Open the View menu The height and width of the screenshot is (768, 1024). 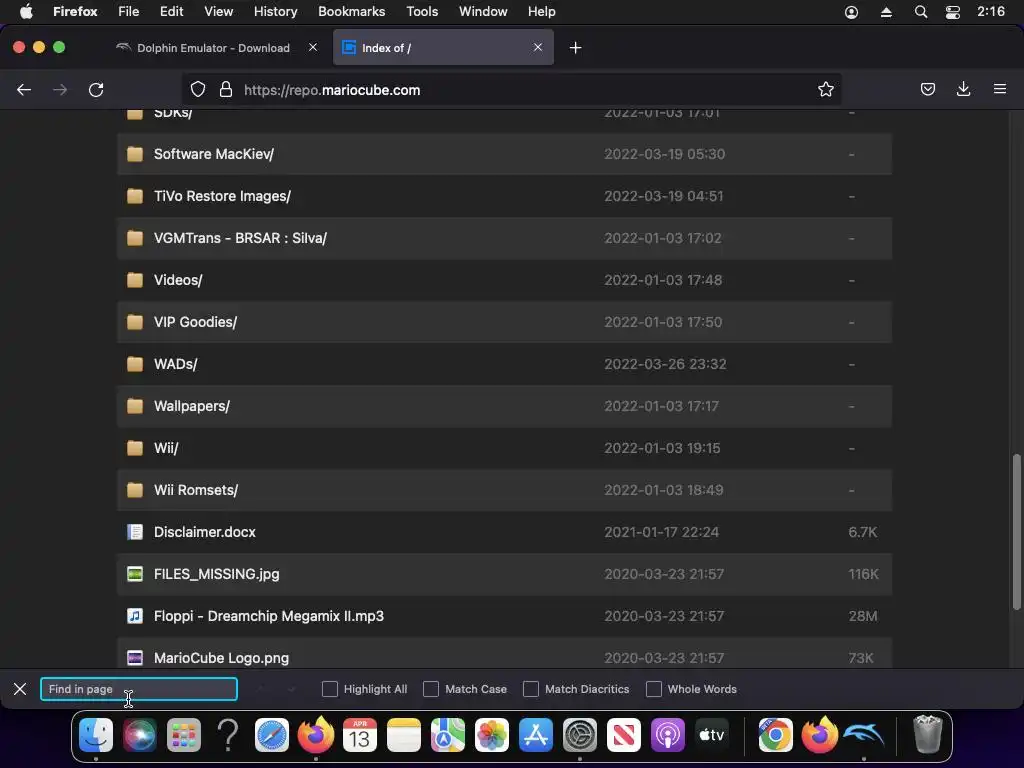[219, 12]
